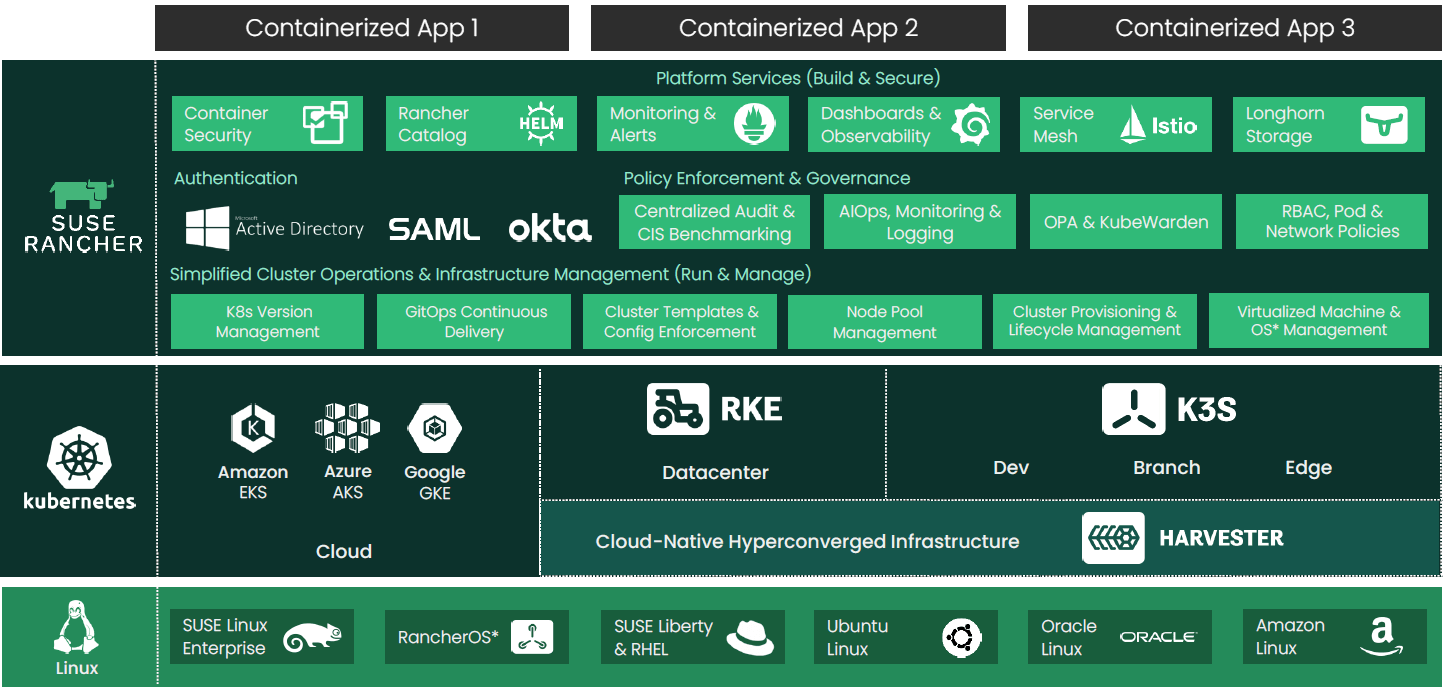Click the RancherOS icon
The height and width of the screenshot is (689, 1445).
click(532, 637)
